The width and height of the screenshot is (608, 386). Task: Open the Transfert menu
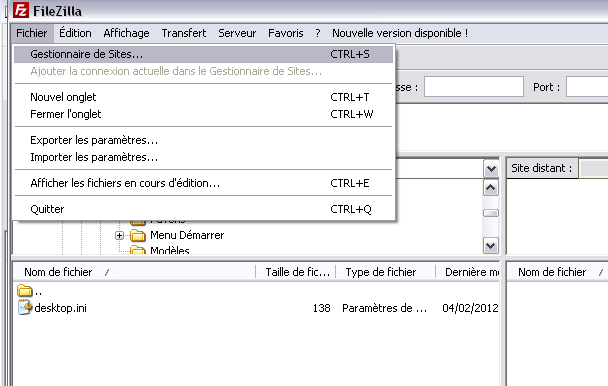click(x=184, y=33)
